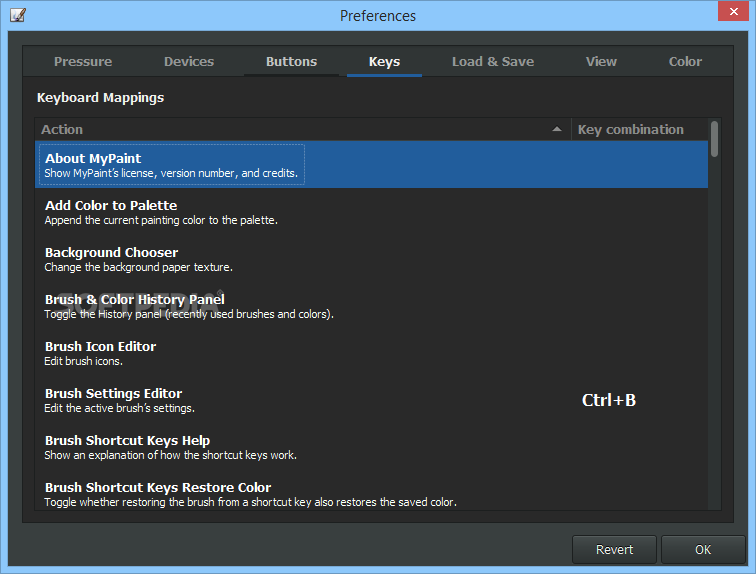Open the Color tab
Image resolution: width=756 pixels, height=574 pixels.
tap(685, 62)
